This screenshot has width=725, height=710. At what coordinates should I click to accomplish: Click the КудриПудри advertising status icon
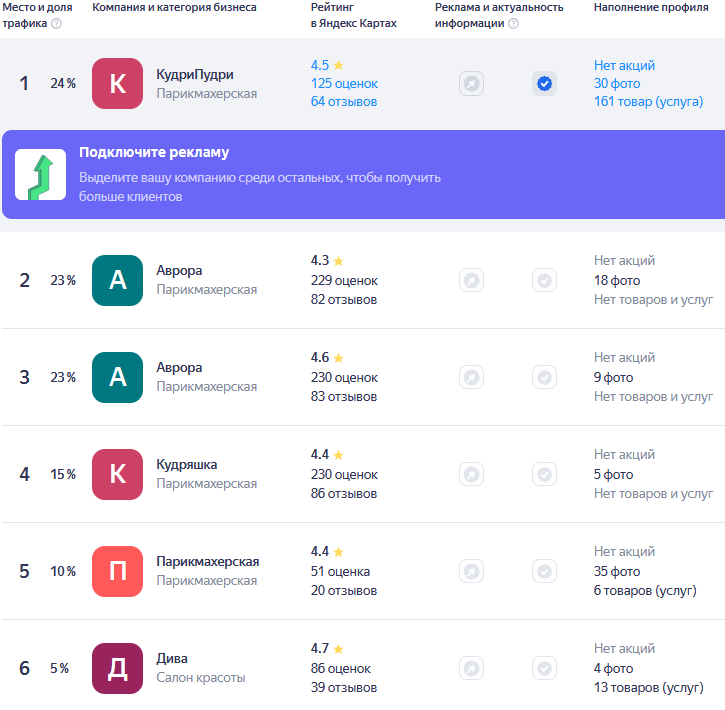tap(471, 84)
